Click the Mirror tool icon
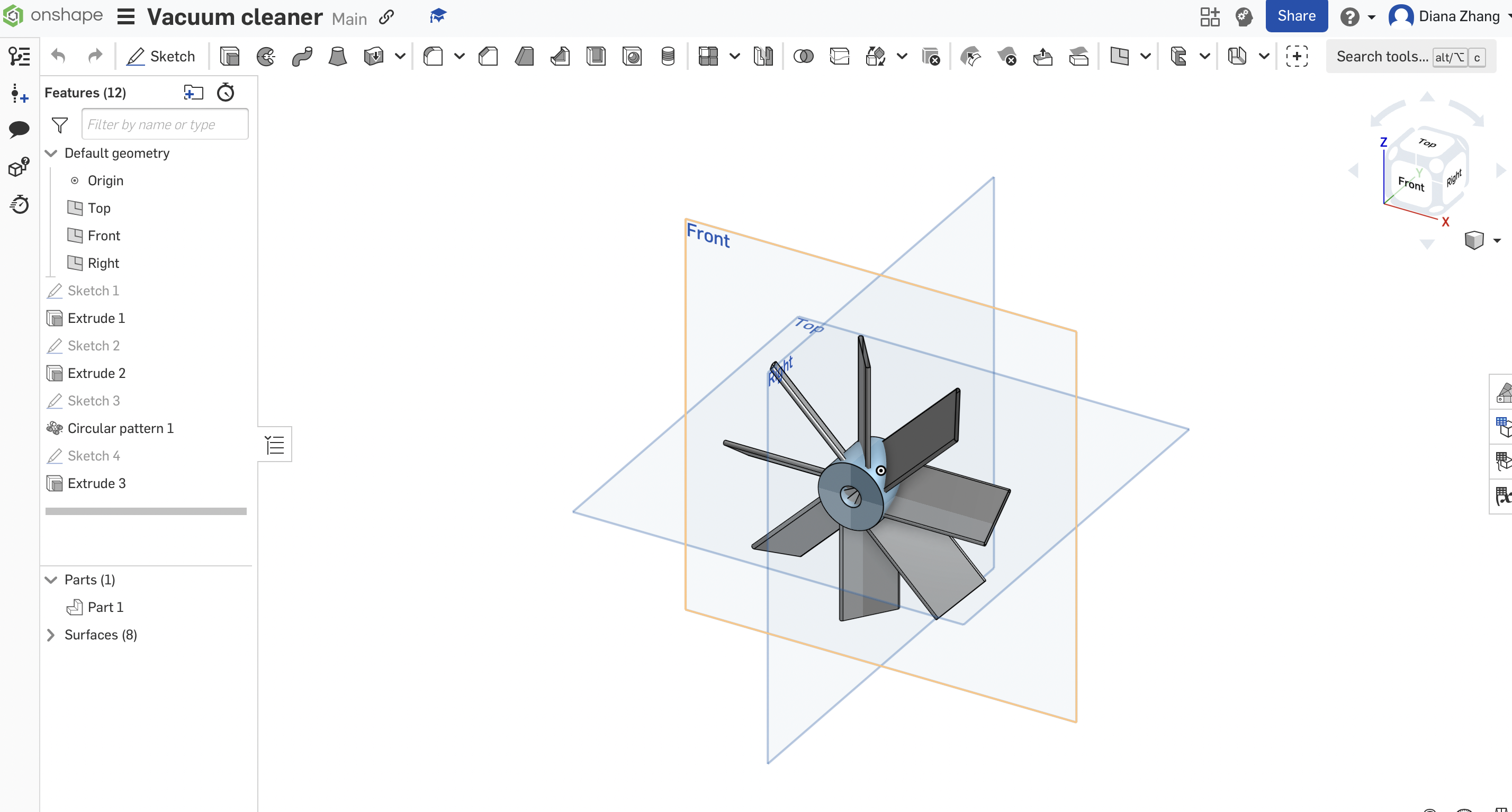Image resolution: width=1512 pixels, height=812 pixels. (762, 57)
